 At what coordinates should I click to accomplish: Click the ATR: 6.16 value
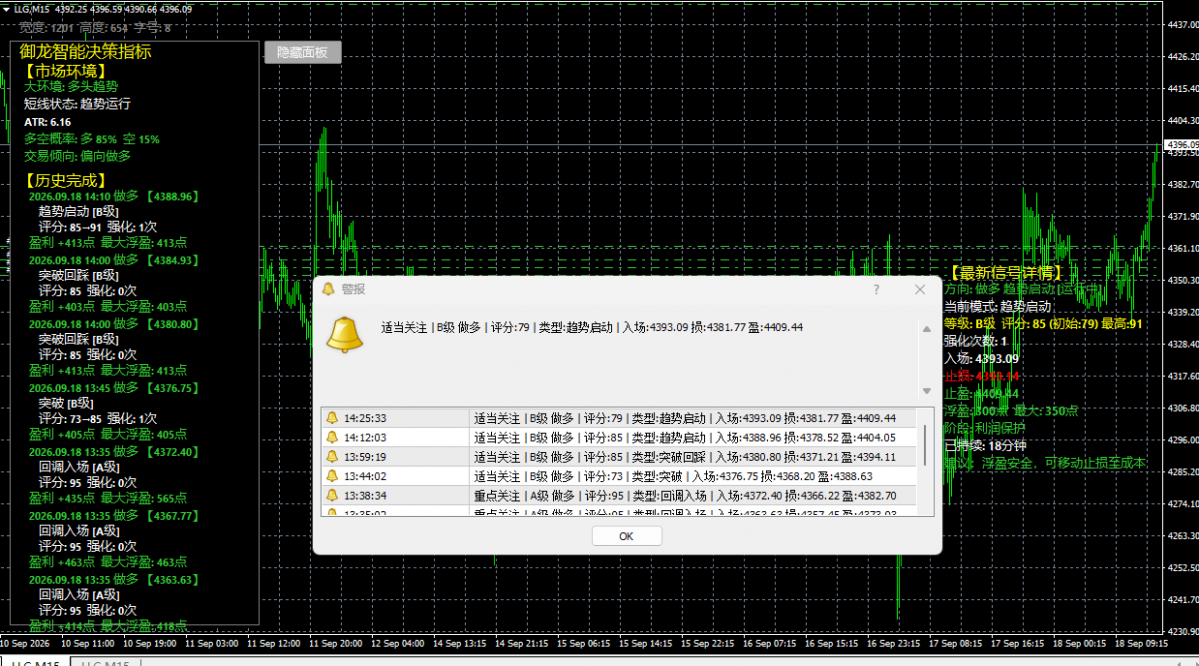(47, 122)
